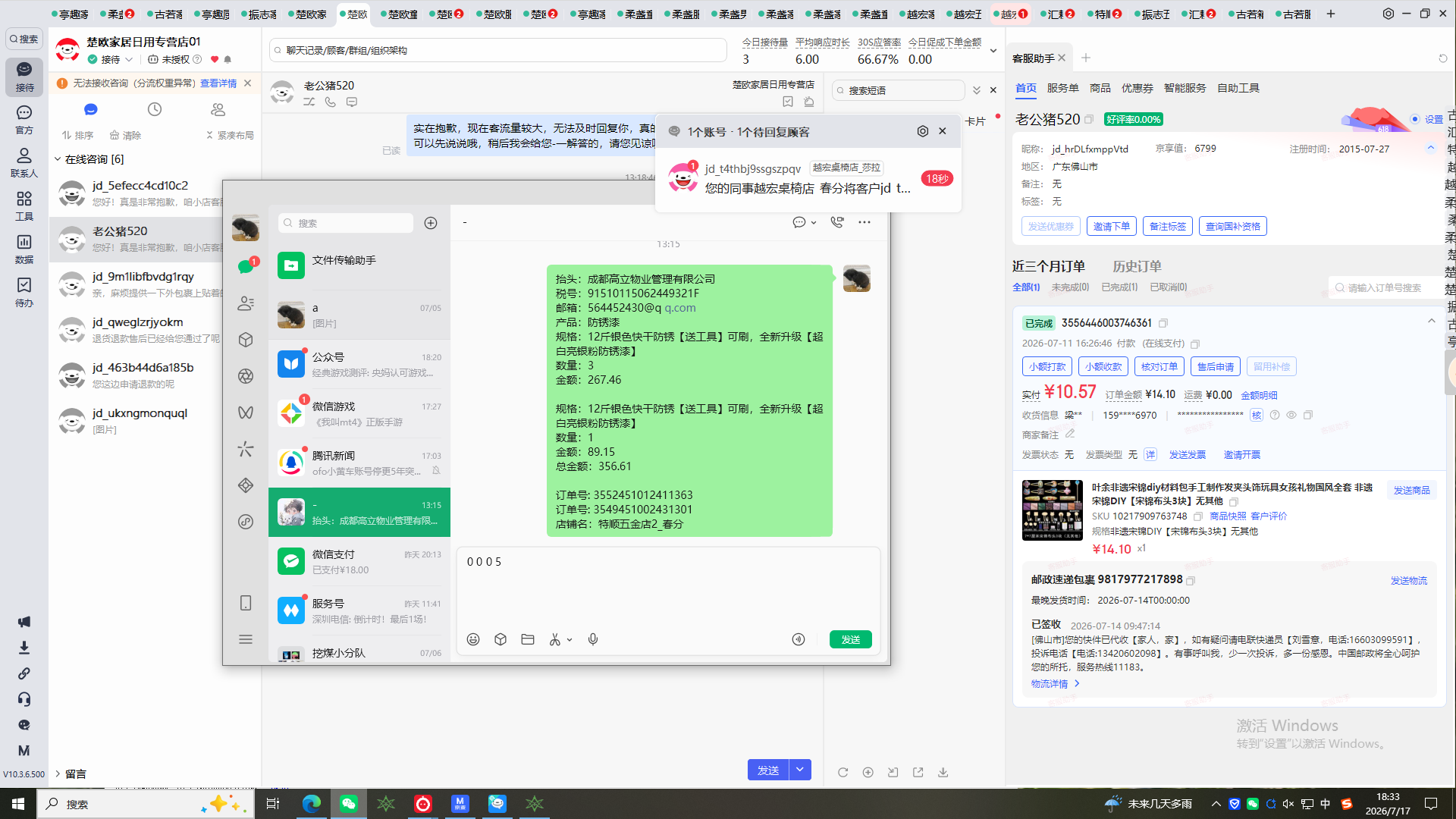This screenshot has height=819, width=1456.
Task: Open 联系人 contacts in left sidebar
Action: click(24, 163)
